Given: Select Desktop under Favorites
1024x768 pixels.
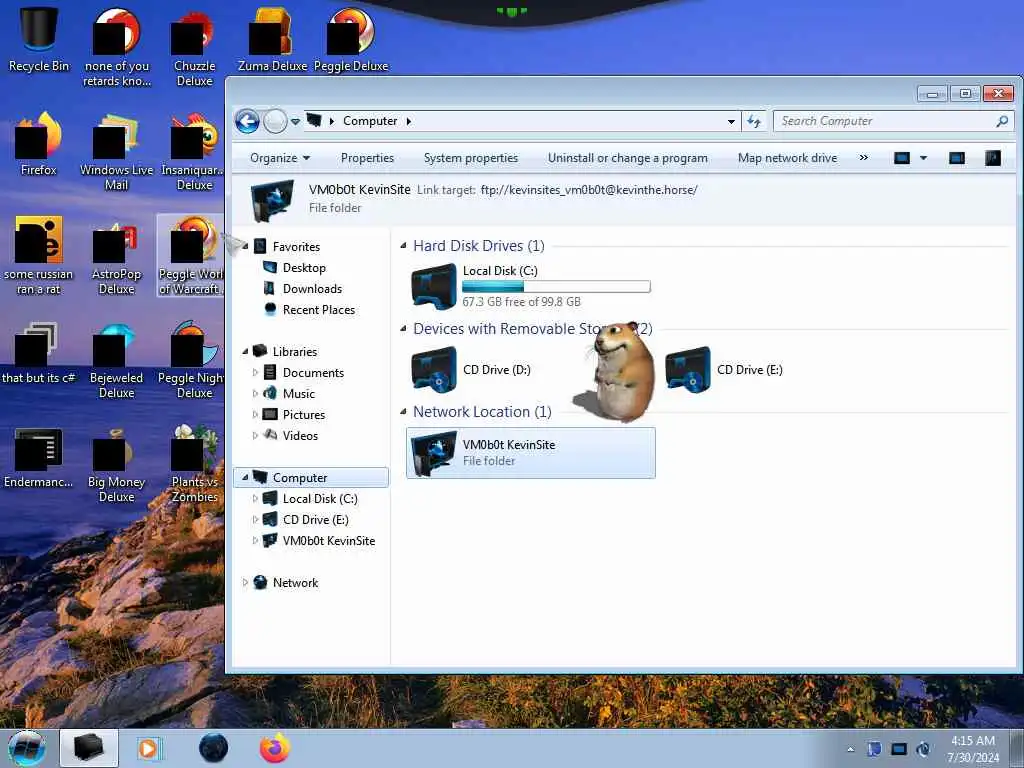Looking at the screenshot, I should [304, 268].
